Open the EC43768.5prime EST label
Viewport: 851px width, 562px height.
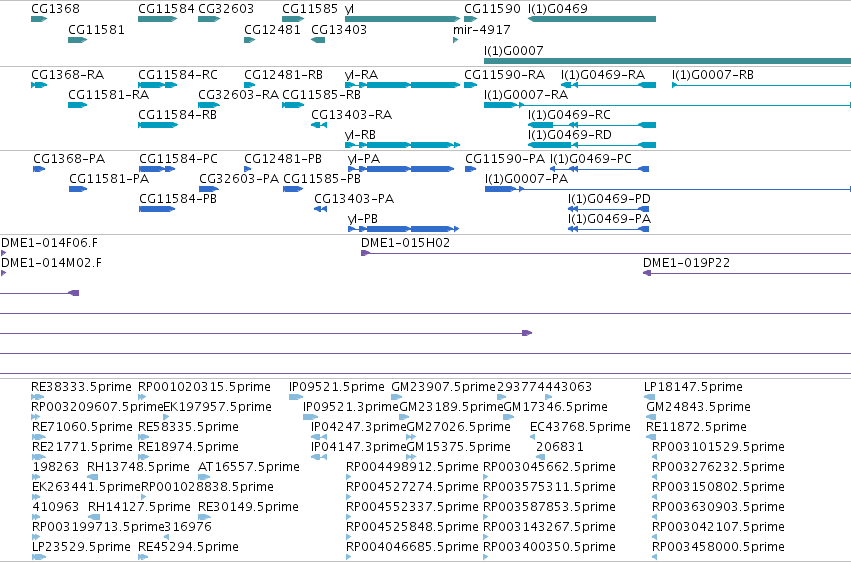[x=580, y=427]
